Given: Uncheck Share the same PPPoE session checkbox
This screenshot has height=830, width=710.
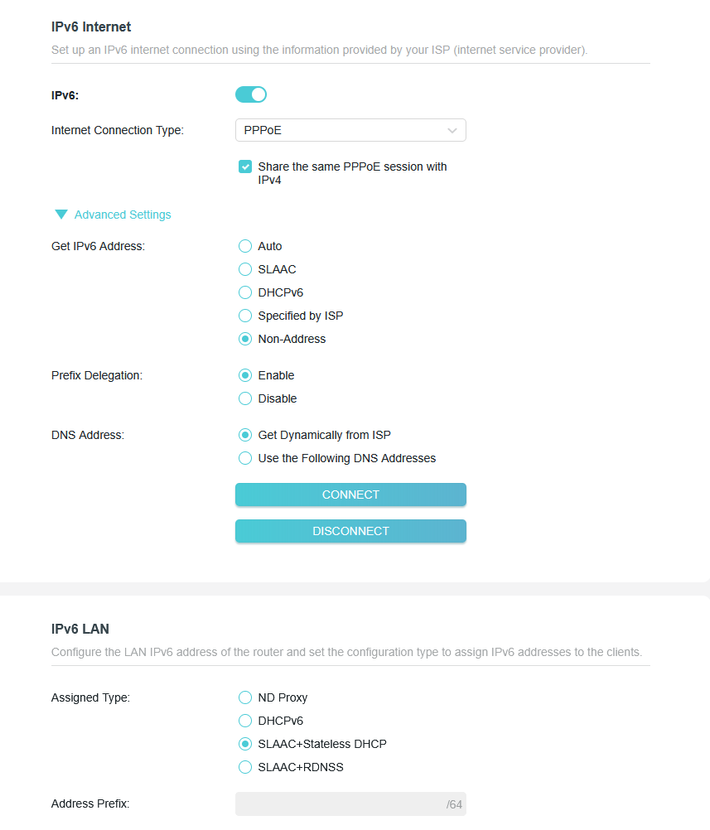Looking at the screenshot, I should [x=245, y=167].
